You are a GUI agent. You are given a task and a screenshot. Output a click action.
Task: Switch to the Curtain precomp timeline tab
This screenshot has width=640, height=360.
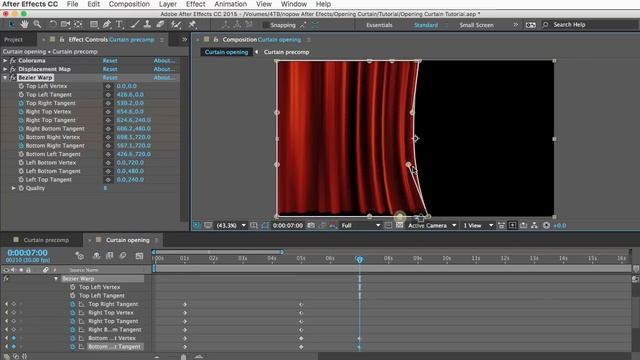tap(46, 240)
